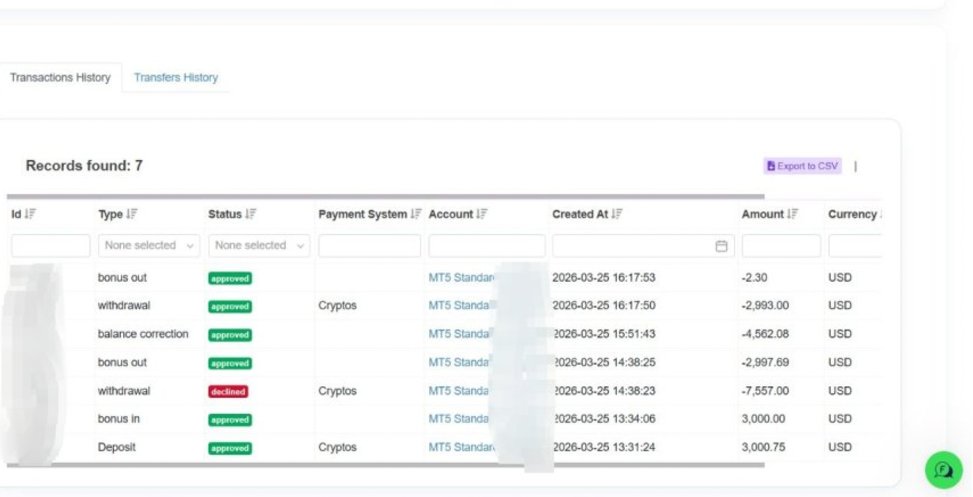Screen dimensions: 973x497
Task: Sort by Created At column icon
Action: 616,214
